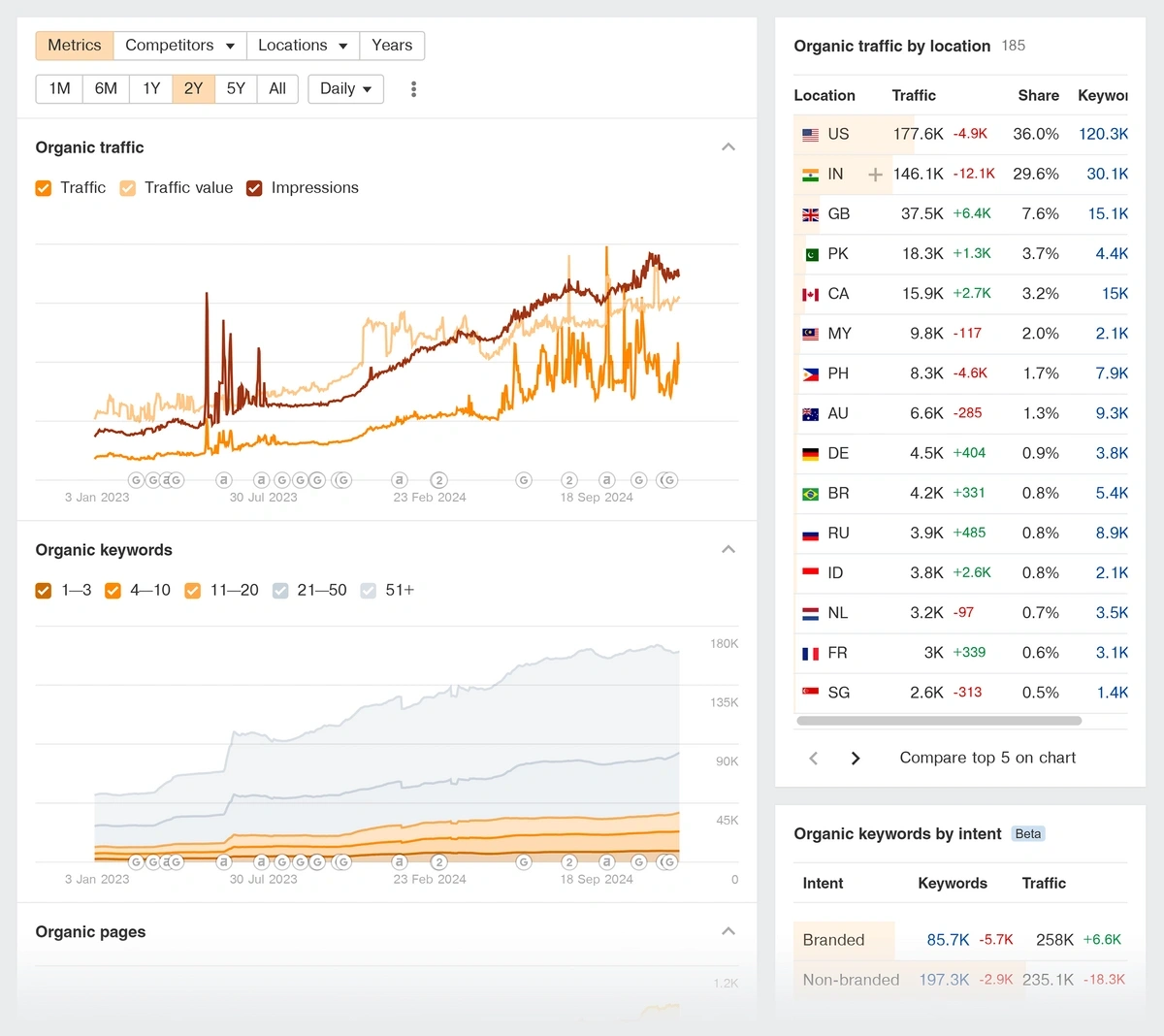This screenshot has height=1036, width=1164.
Task: Click the India flag icon
Action: coord(810,175)
